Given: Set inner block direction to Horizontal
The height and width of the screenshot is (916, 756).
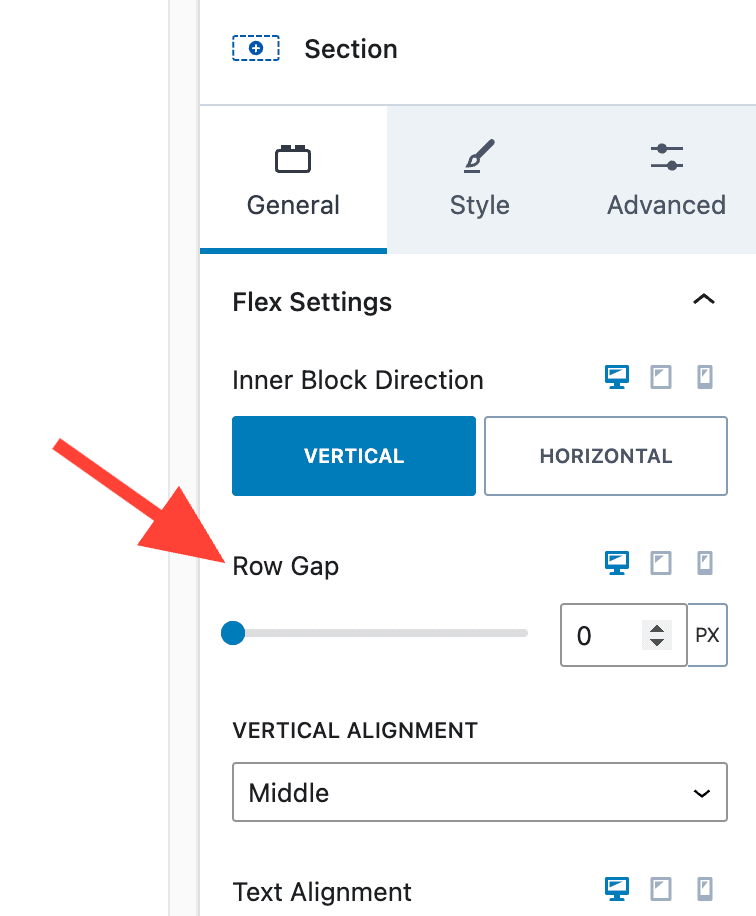Looking at the screenshot, I should (x=606, y=456).
